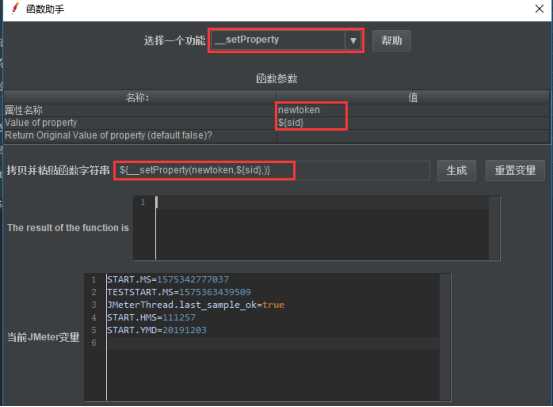
Task: Click the result area vertical scrollbar
Action: point(494,228)
